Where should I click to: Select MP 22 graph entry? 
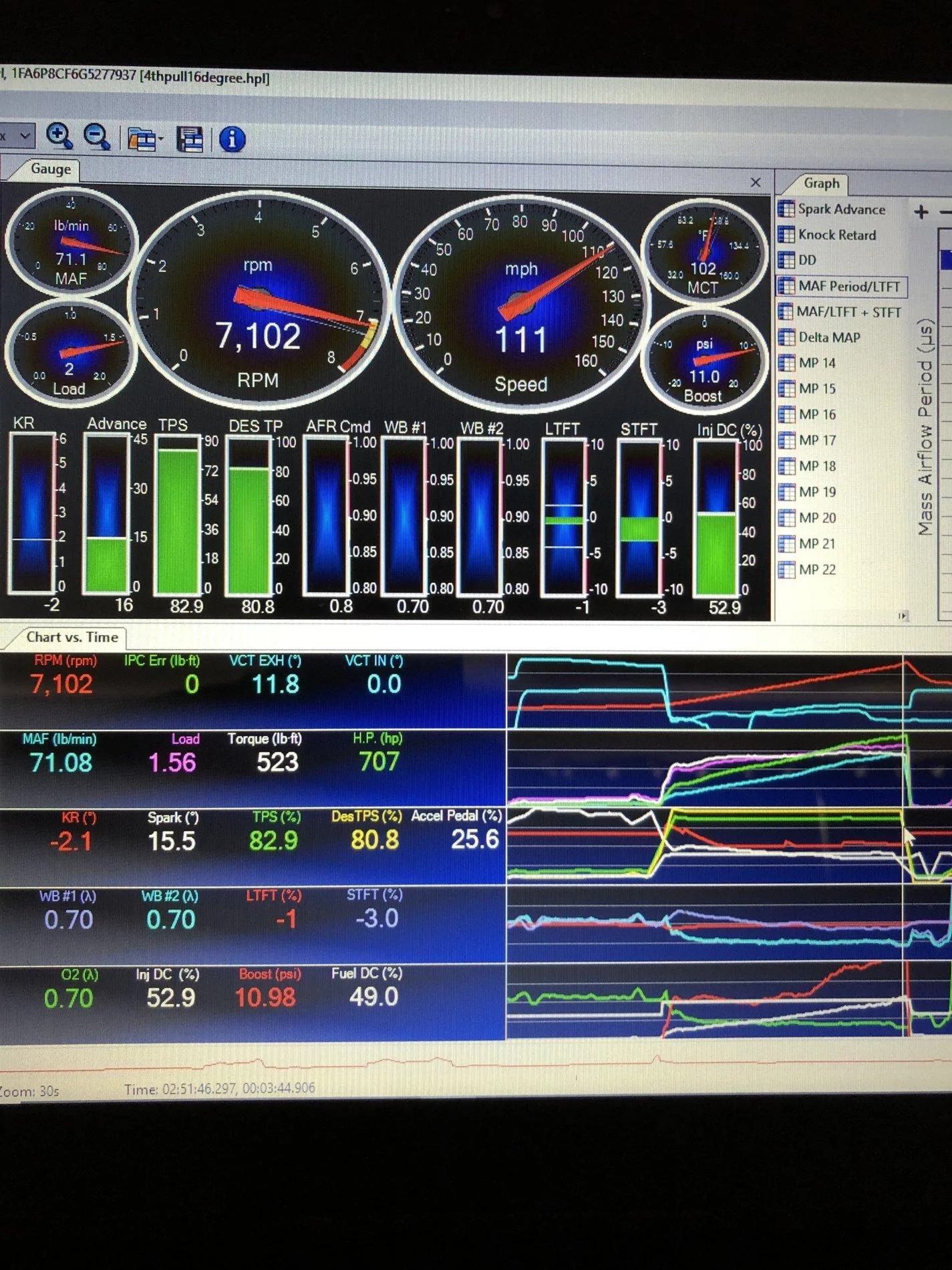tap(817, 569)
